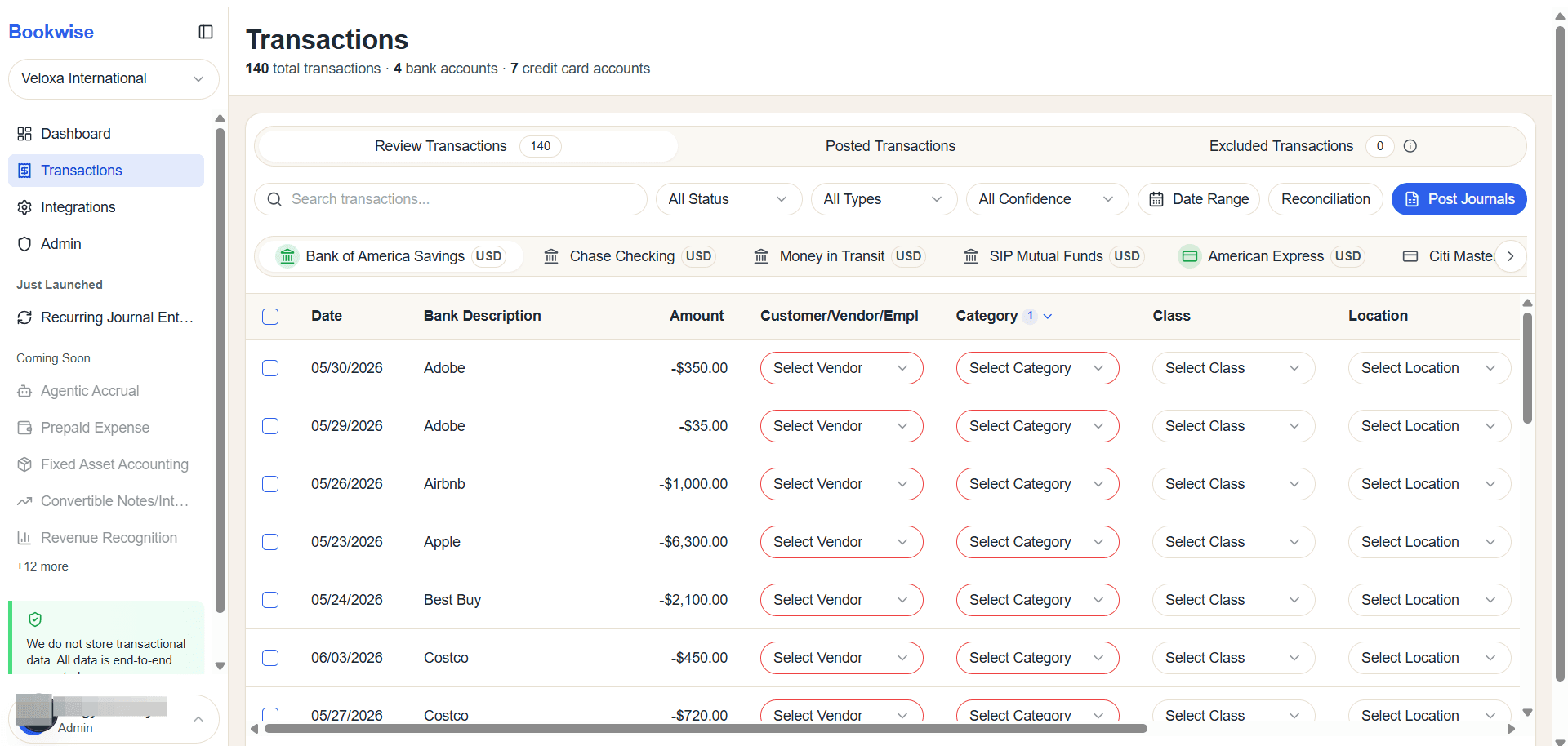The width and height of the screenshot is (1568, 746).
Task: Open Select Category for the Apple row
Action: click(x=1037, y=542)
